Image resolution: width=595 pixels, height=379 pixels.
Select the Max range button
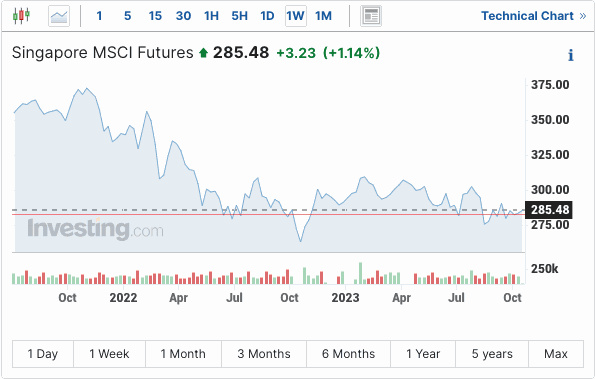556,354
